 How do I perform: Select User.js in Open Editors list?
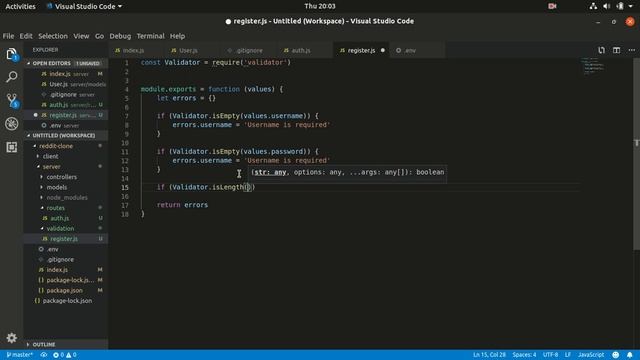pos(65,84)
